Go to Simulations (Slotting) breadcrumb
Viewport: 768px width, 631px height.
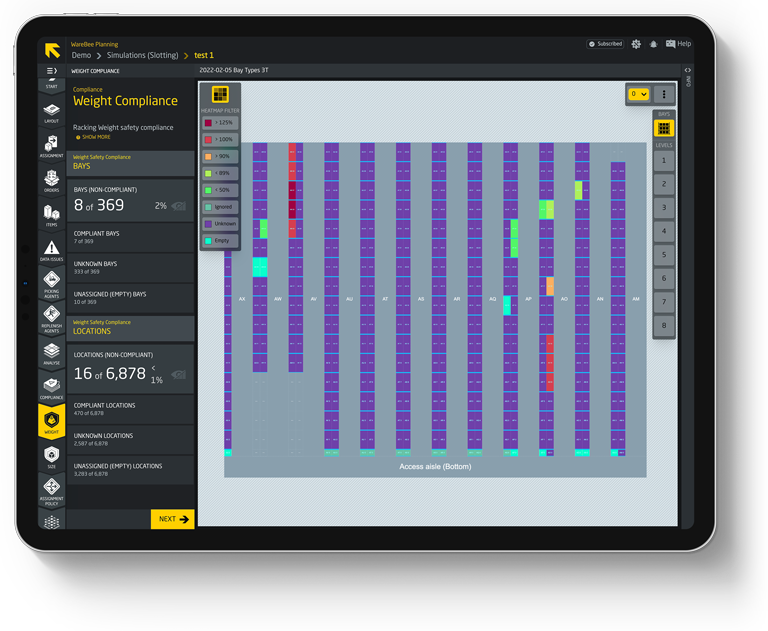pyautogui.click(x=143, y=55)
